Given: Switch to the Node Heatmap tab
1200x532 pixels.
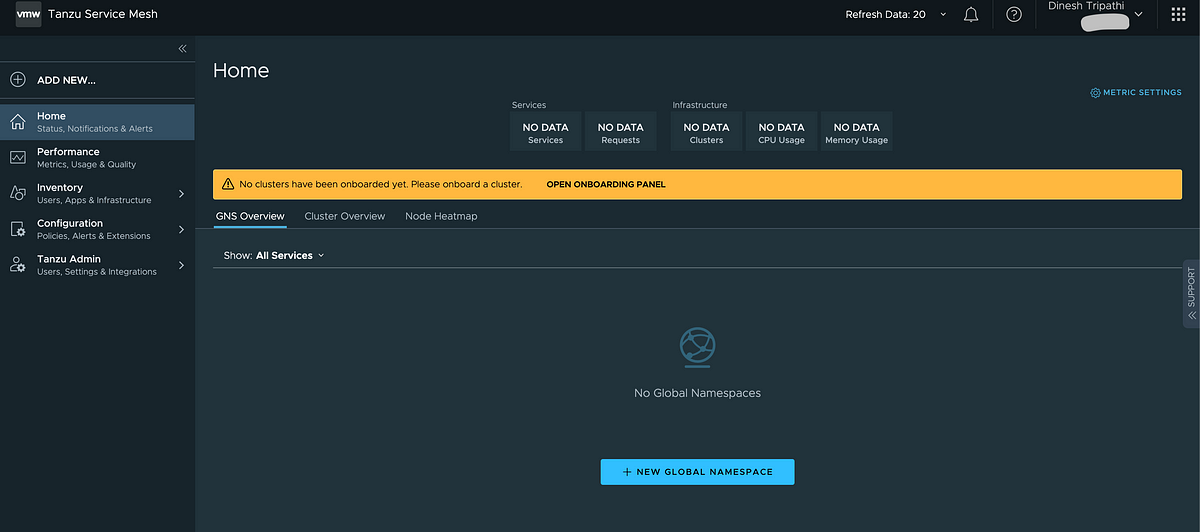Looking at the screenshot, I should (441, 216).
